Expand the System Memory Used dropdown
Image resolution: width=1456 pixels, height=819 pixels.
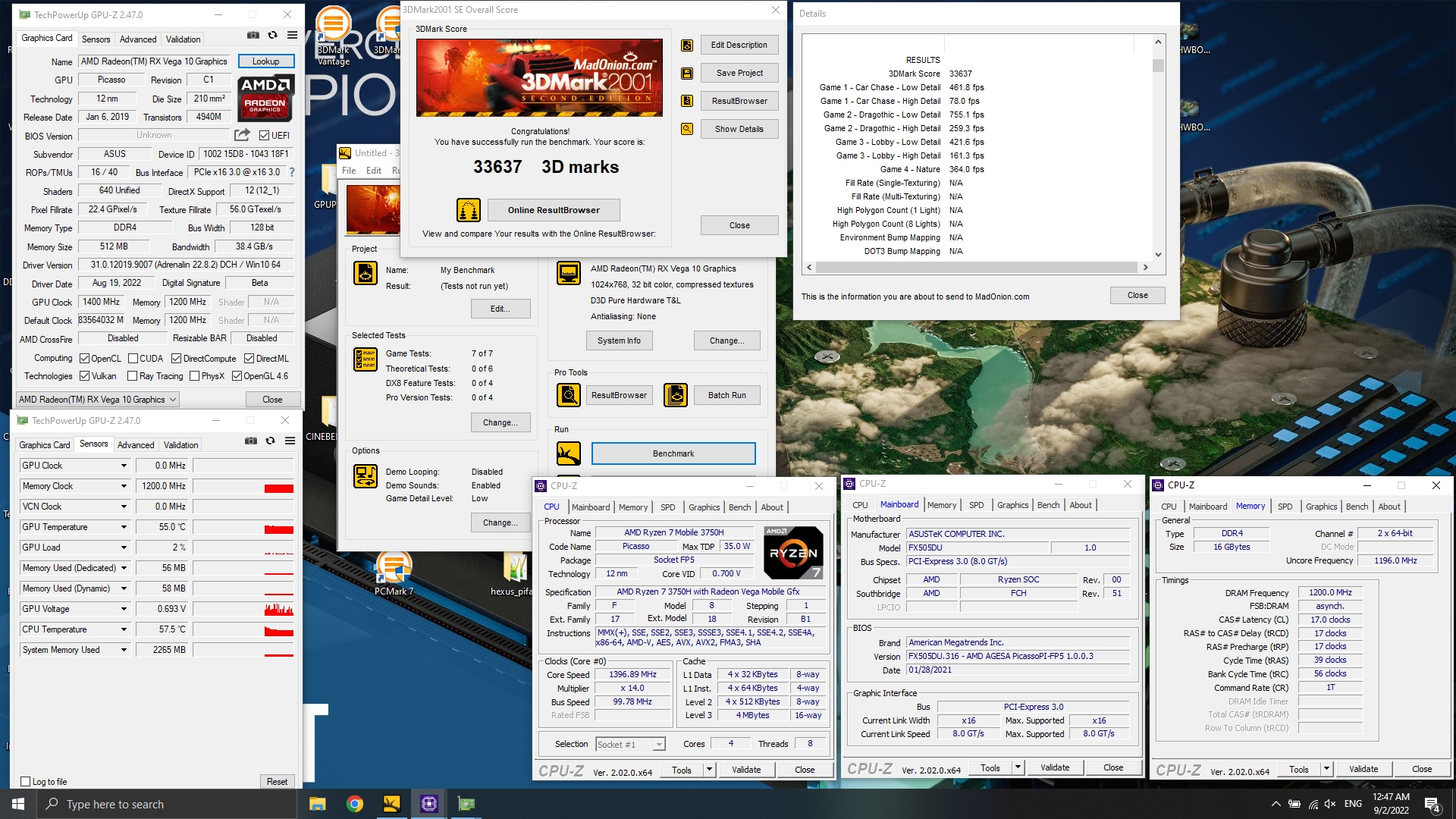pyautogui.click(x=124, y=650)
